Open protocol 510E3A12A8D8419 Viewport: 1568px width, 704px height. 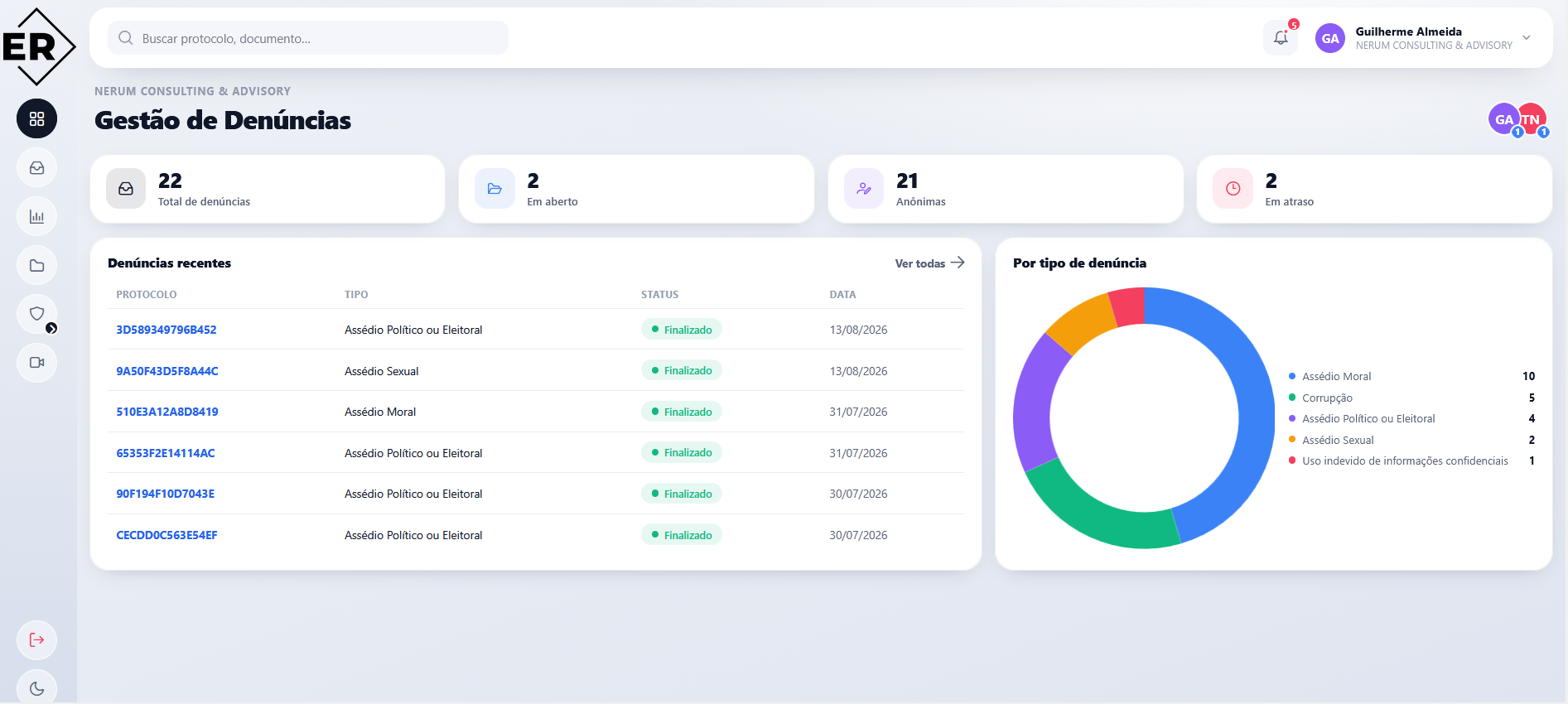(167, 412)
